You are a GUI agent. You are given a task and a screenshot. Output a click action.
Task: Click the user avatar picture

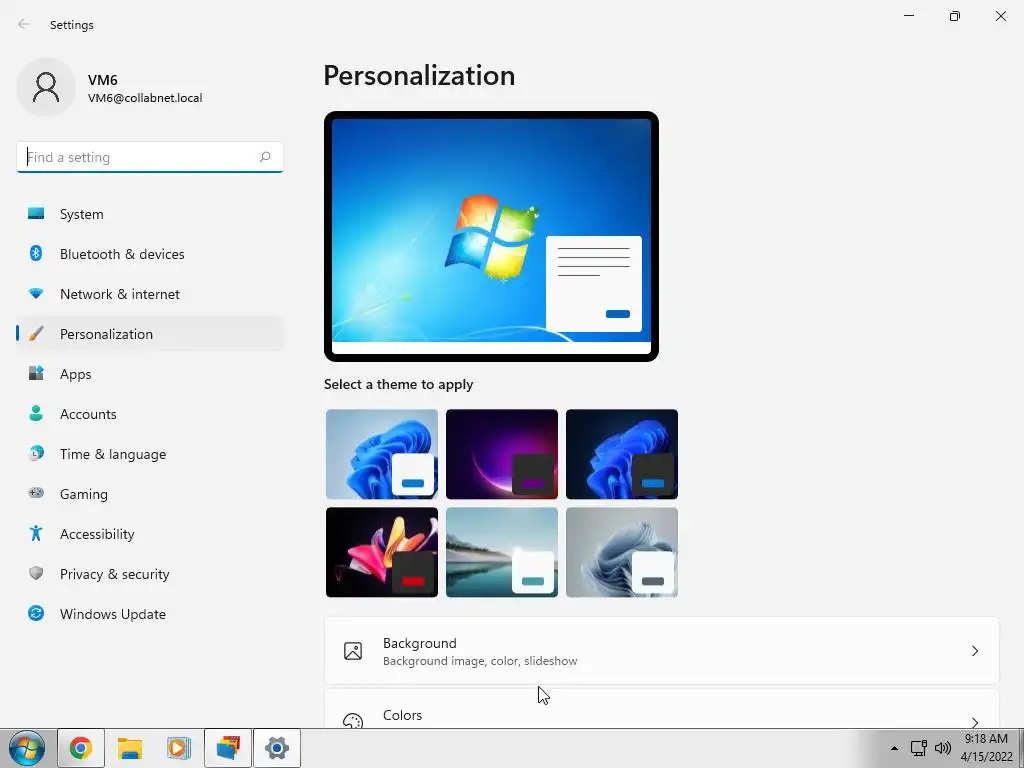pos(46,88)
